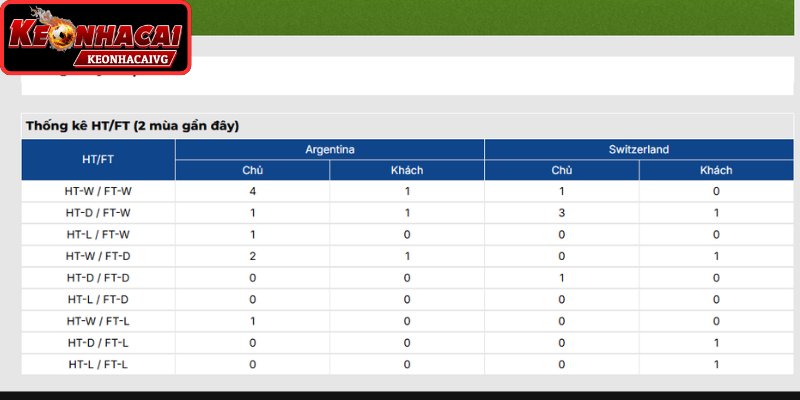This screenshot has width=800, height=400.
Task: Click Argentina Khách cell in HT-L / FT-D row
Action: 407,299
